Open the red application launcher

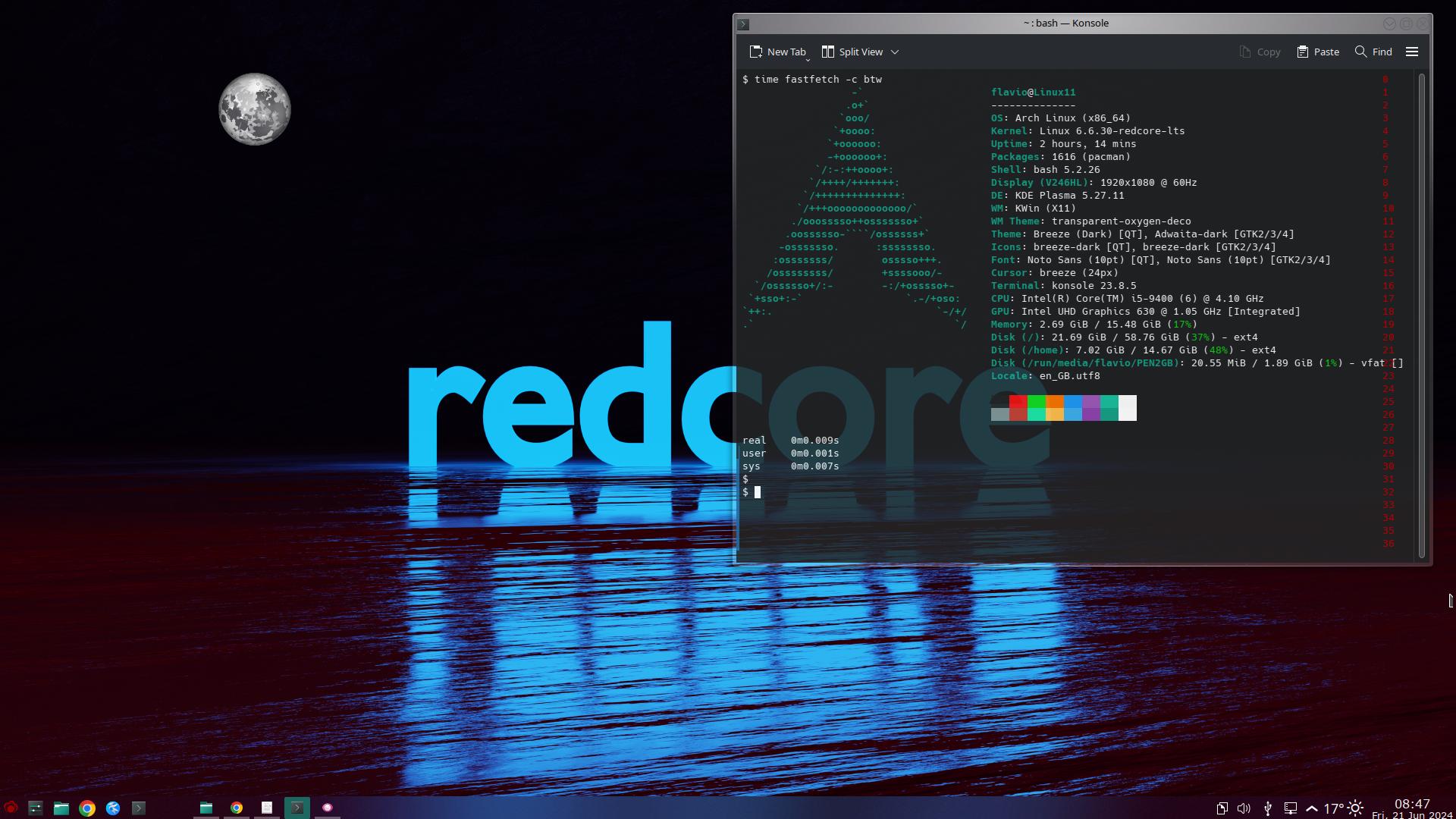click(11, 808)
